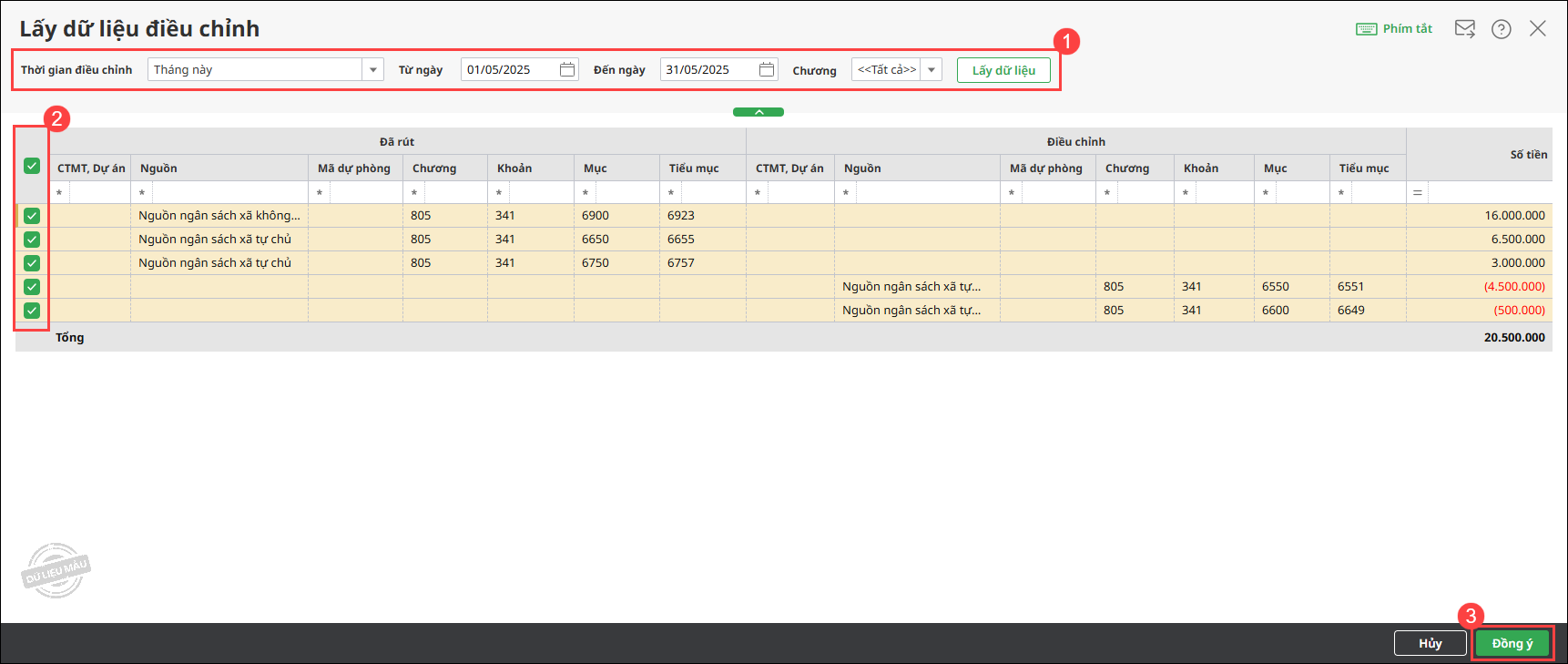
Task: Open calendar picker for Đến ngày
Action: (x=767, y=69)
